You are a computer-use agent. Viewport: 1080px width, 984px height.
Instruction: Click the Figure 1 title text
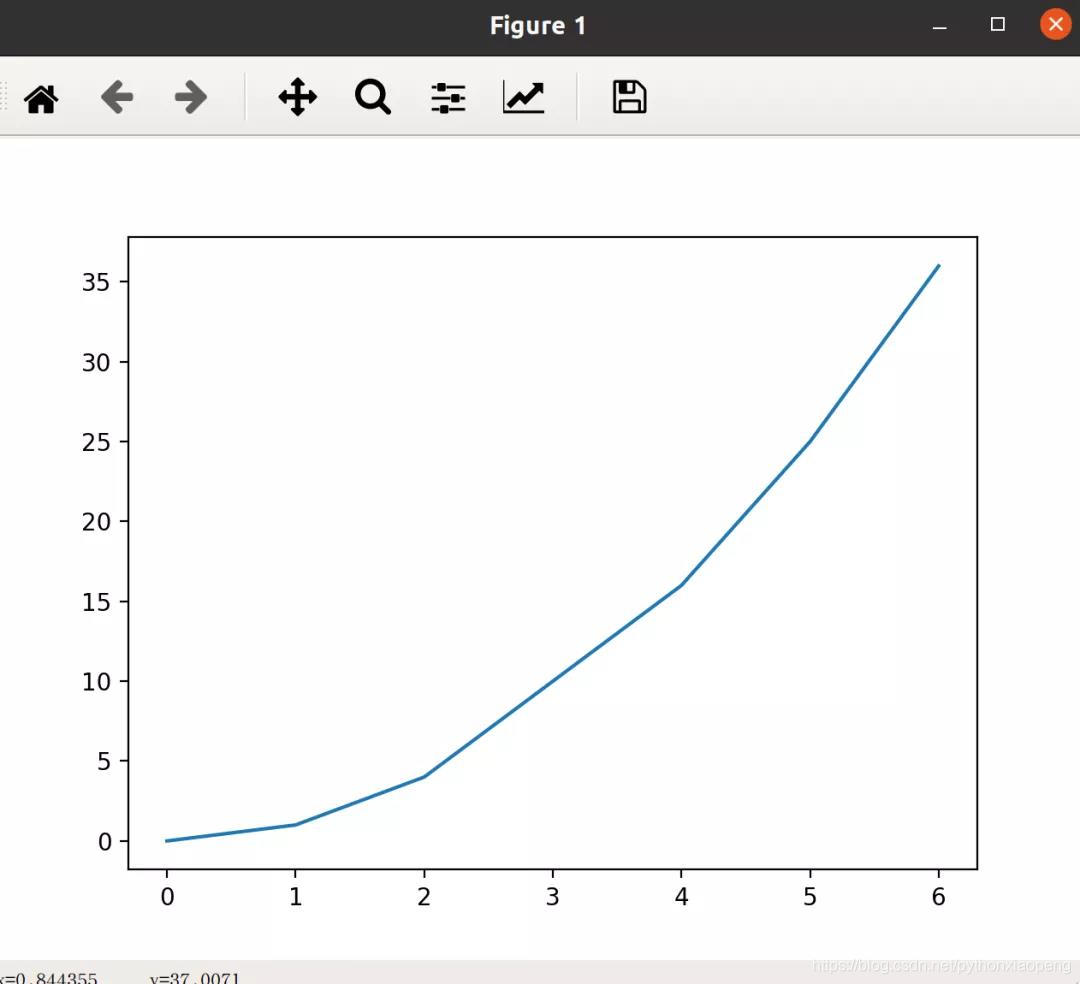[x=538, y=25]
